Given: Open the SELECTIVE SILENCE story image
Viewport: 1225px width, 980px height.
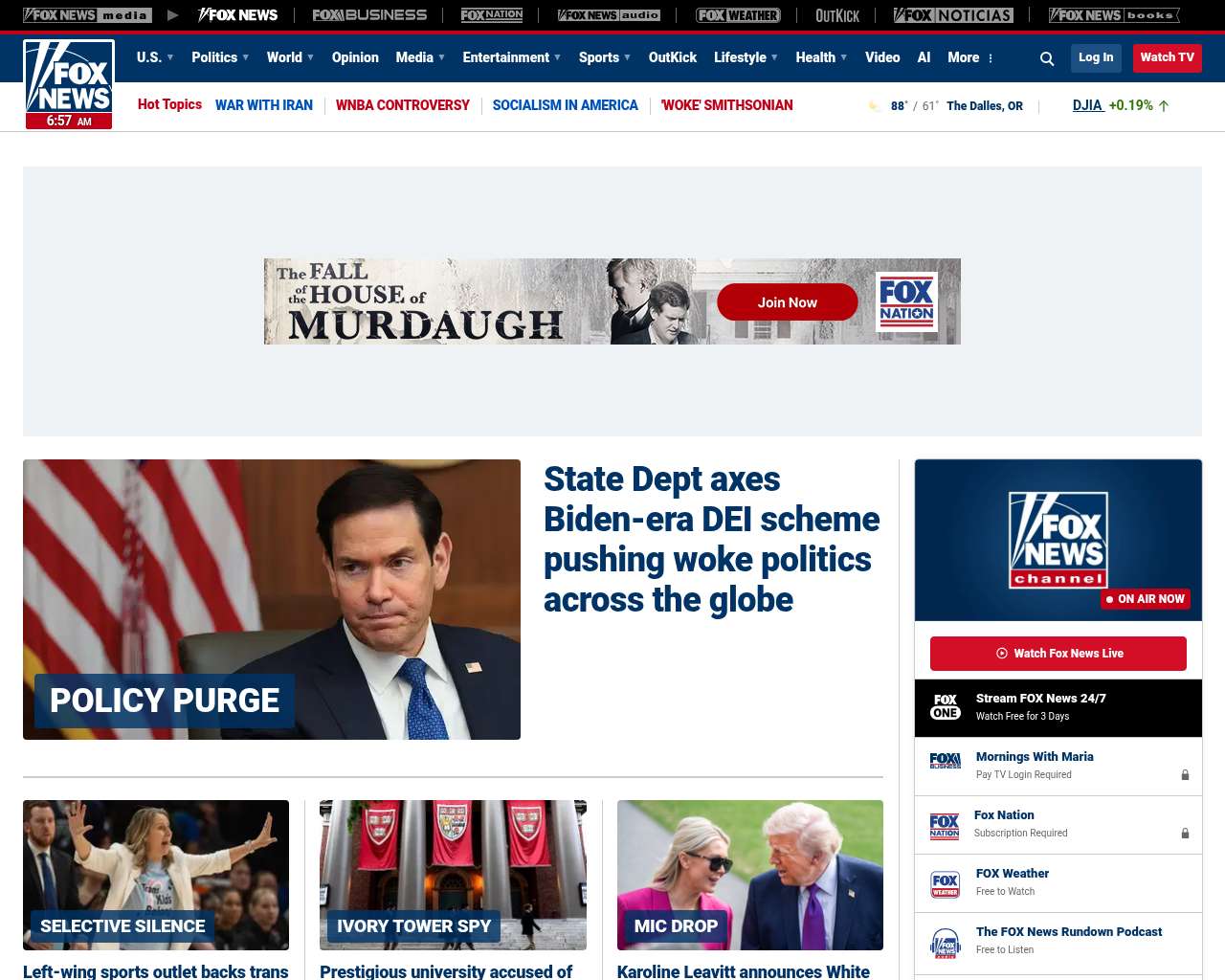Looking at the screenshot, I should (156, 875).
